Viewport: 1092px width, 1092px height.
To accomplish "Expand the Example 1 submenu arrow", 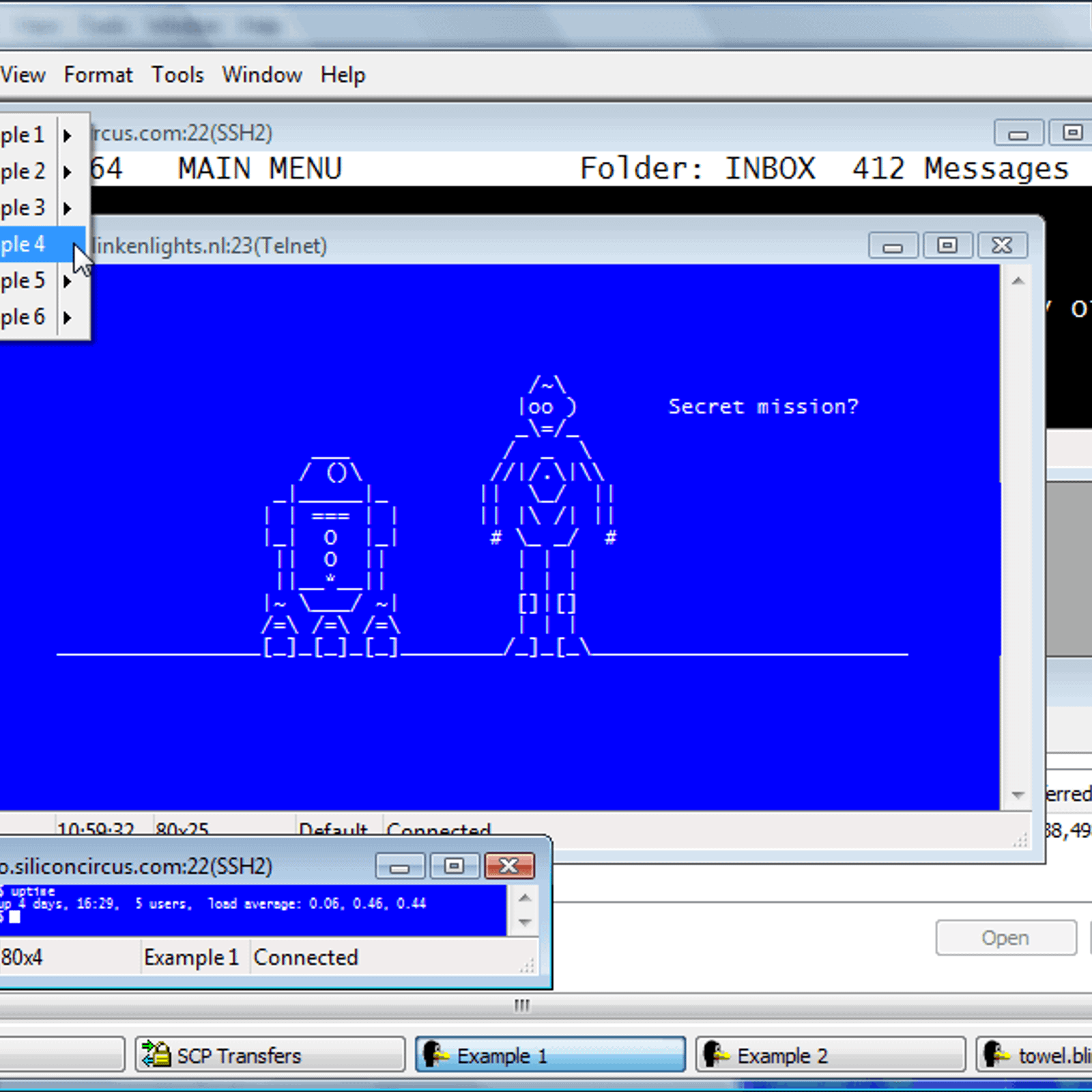I will point(67,135).
